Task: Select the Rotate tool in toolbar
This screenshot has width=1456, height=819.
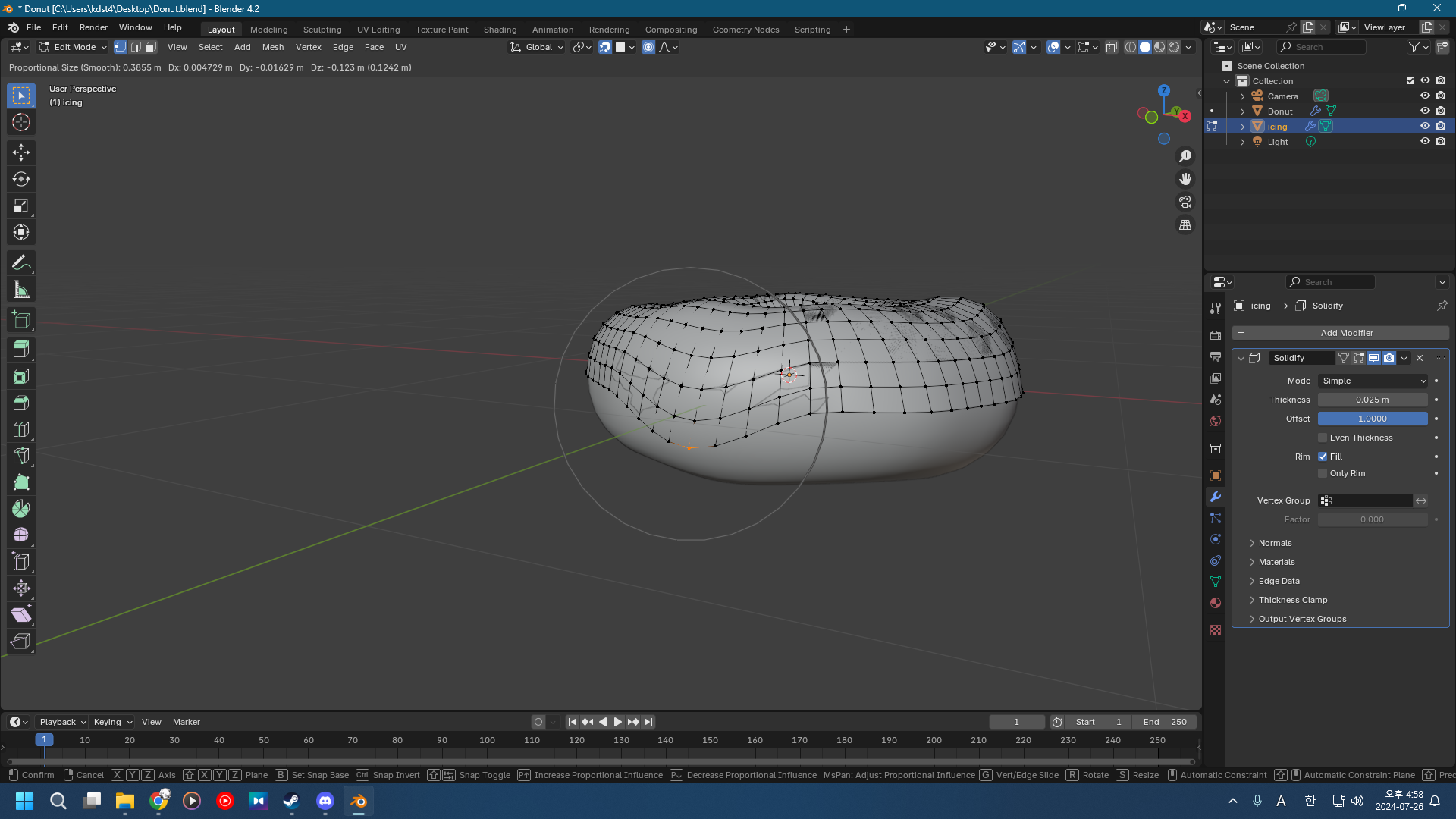Action: (21, 179)
